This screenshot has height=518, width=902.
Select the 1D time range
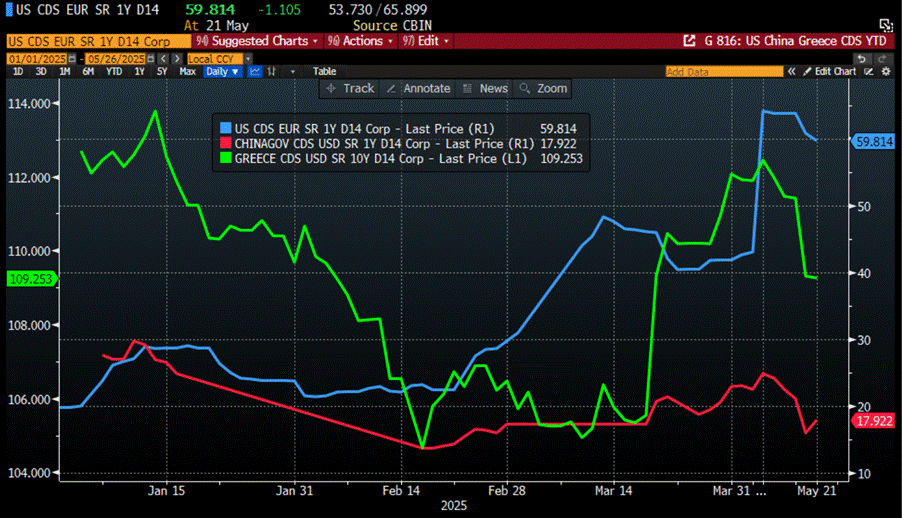[18, 71]
